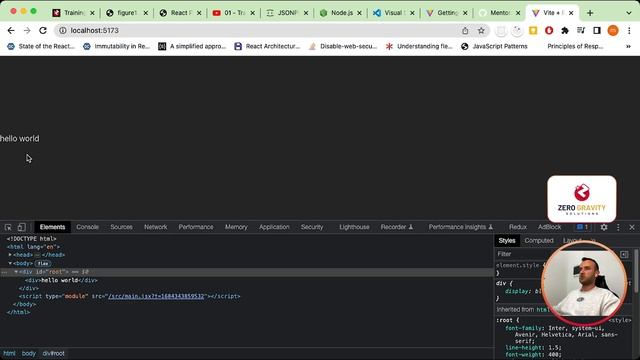Select the hello world div node
The image size is (640, 360).
pos(61,280)
